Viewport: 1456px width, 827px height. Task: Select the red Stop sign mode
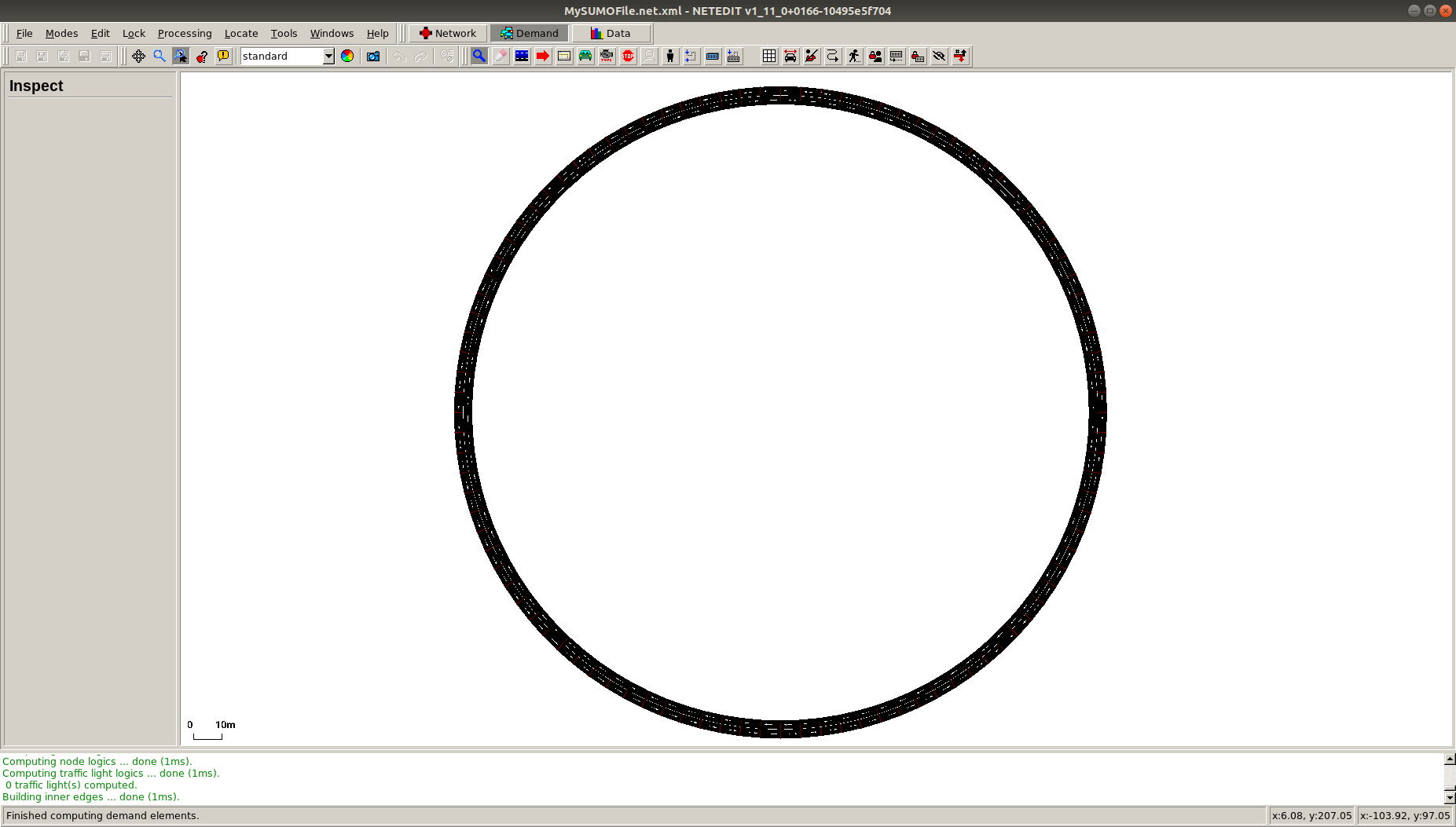point(628,56)
